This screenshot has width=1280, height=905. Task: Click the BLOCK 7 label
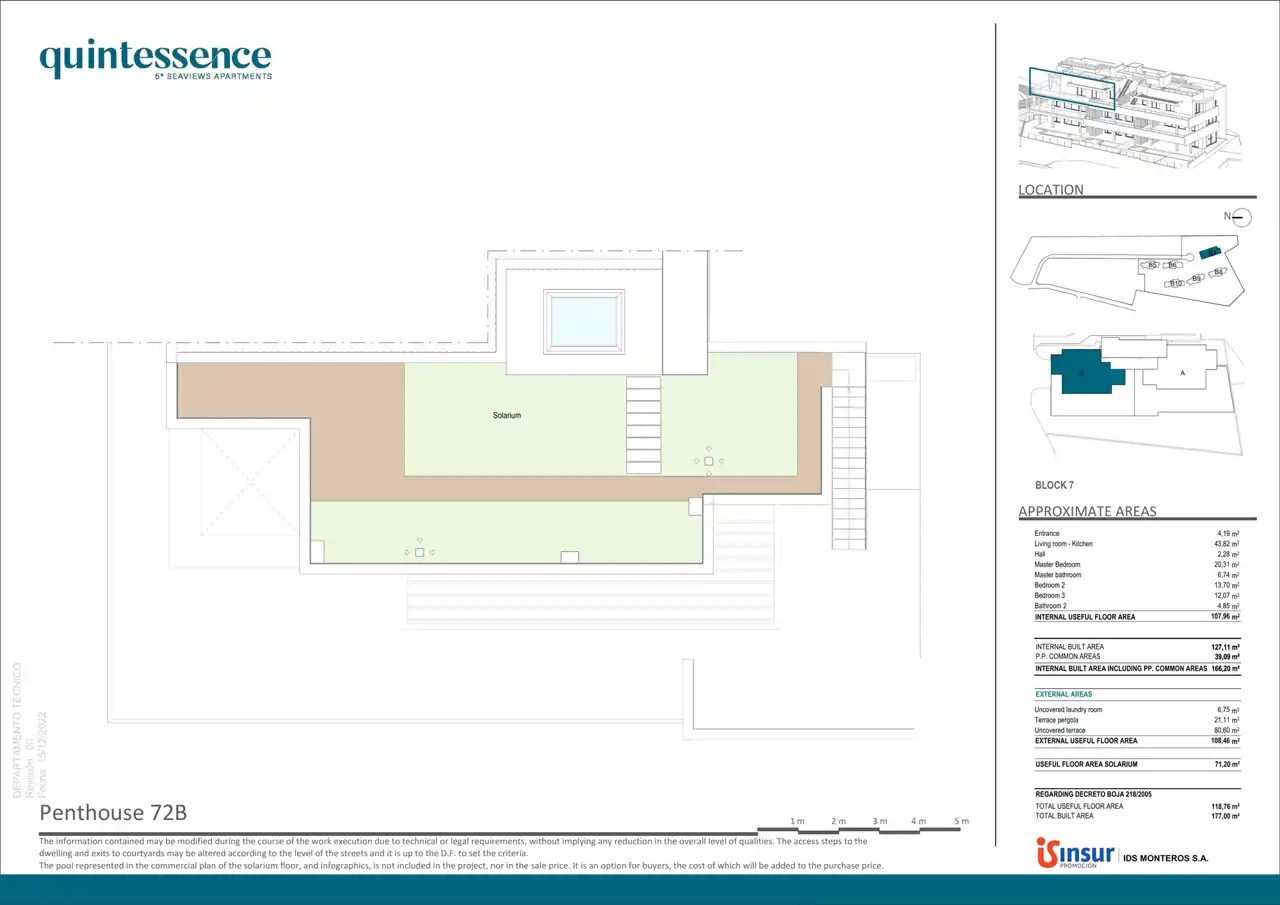tap(1054, 485)
